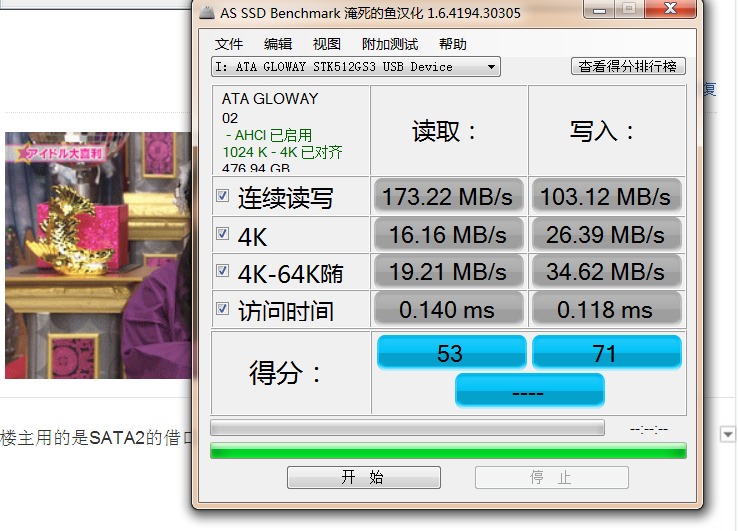The image size is (738, 531).
Task: Click the 查看得分排行榜 button
Action: point(628,66)
